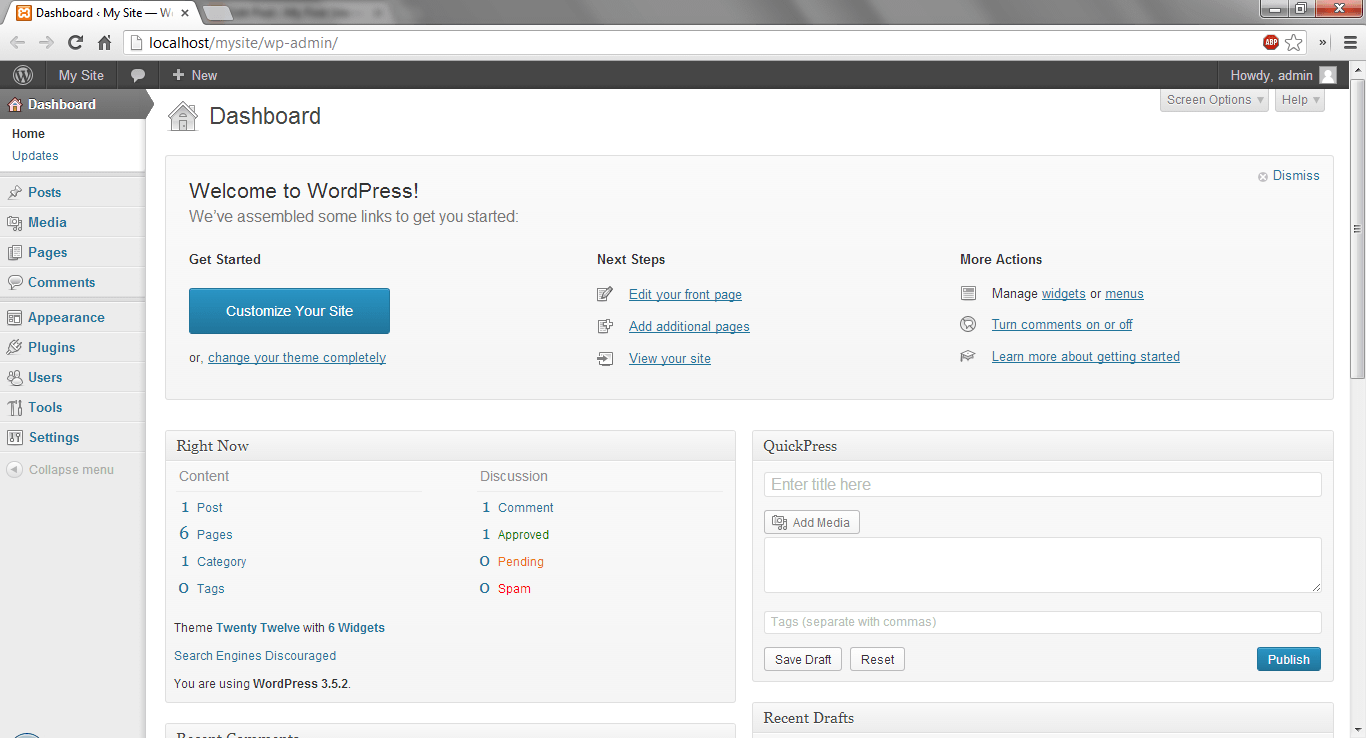Click the browser back arrow
Image resolution: width=1366 pixels, height=738 pixels.
(17, 42)
